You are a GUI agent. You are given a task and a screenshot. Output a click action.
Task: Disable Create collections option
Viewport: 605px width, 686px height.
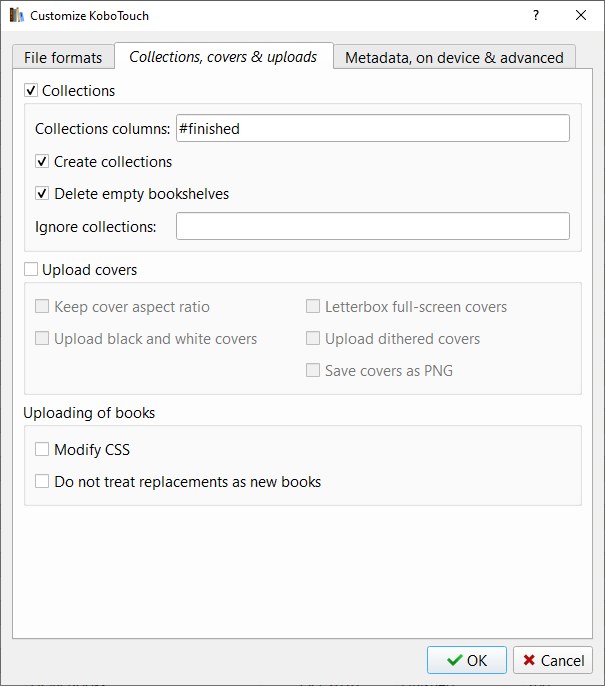(x=42, y=162)
